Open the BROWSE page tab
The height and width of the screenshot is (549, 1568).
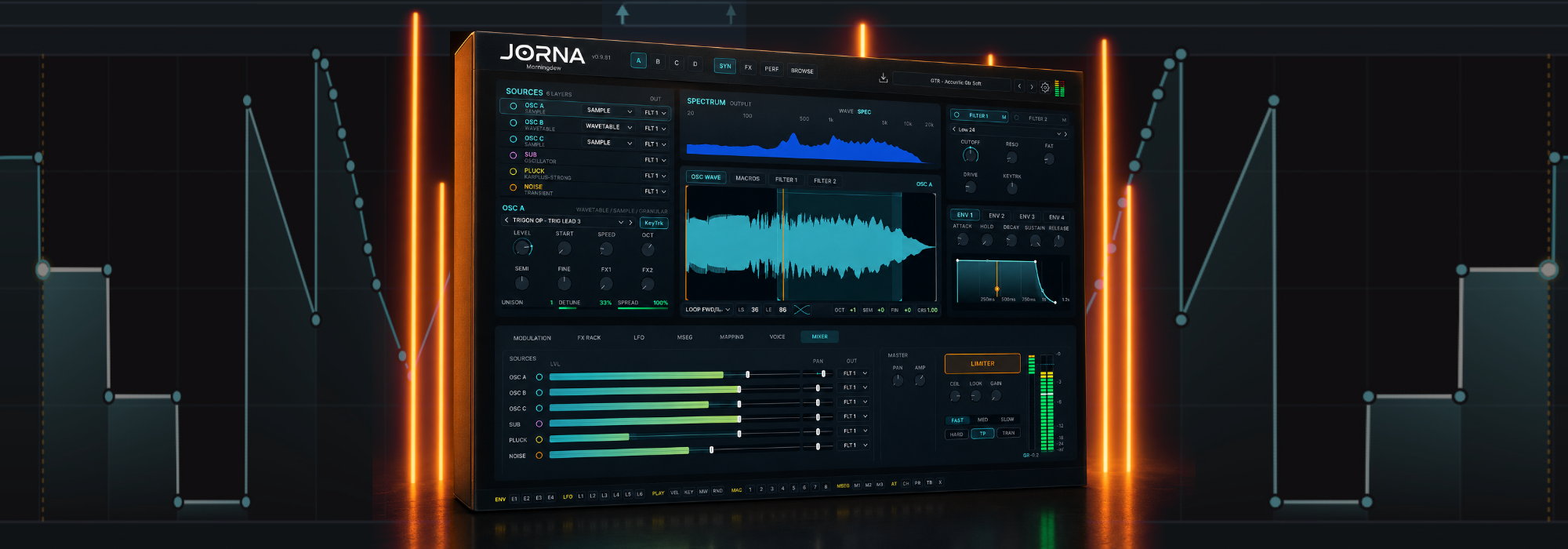point(802,71)
